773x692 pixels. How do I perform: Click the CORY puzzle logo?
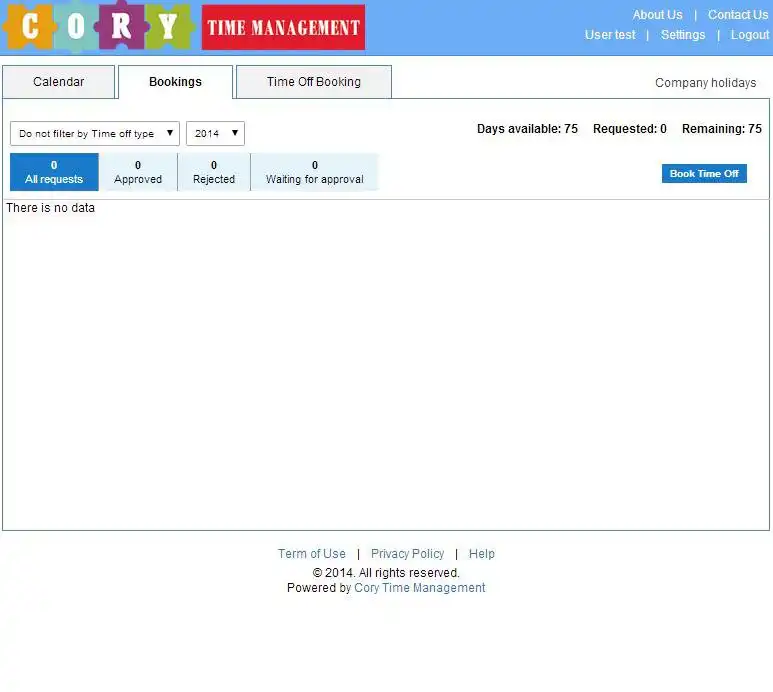coord(98,27)
